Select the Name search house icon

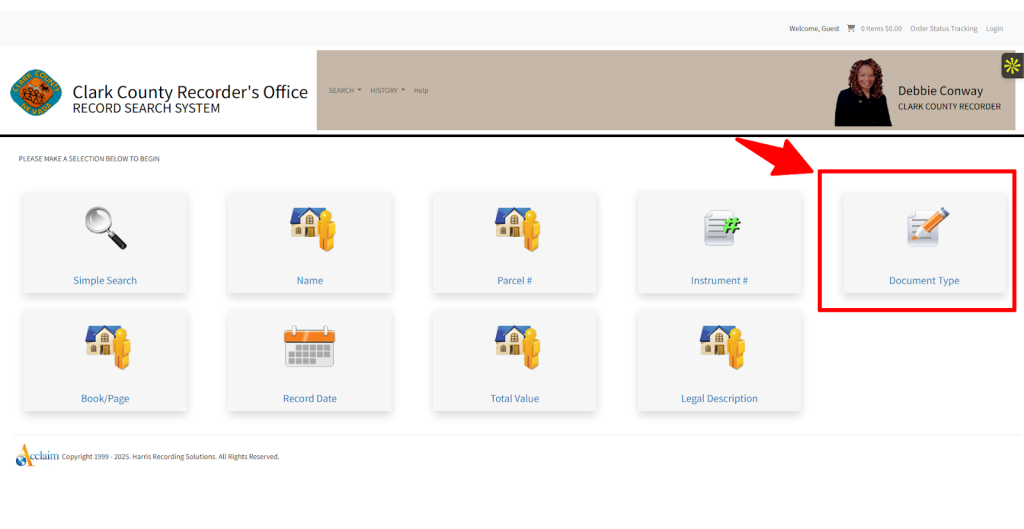(x=312, y=228)
